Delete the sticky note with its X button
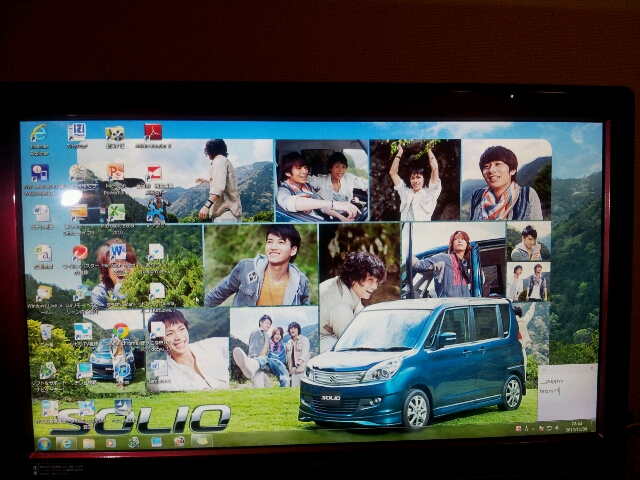This screenshot has height=480, width=640. tap(593, 367)
